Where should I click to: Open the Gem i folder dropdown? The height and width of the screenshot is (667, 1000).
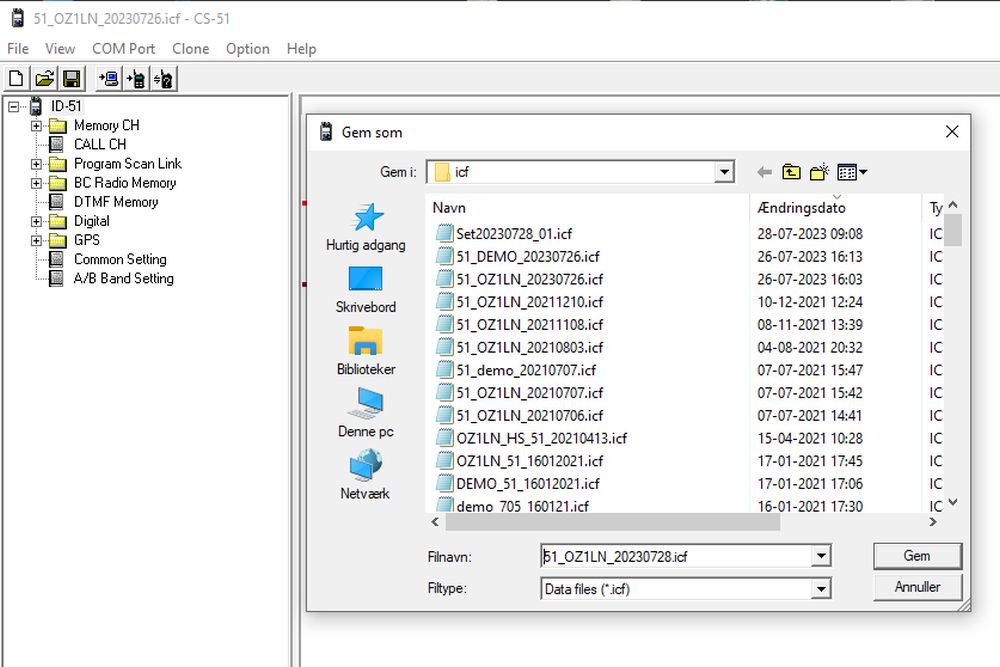[x=724, y=172]
